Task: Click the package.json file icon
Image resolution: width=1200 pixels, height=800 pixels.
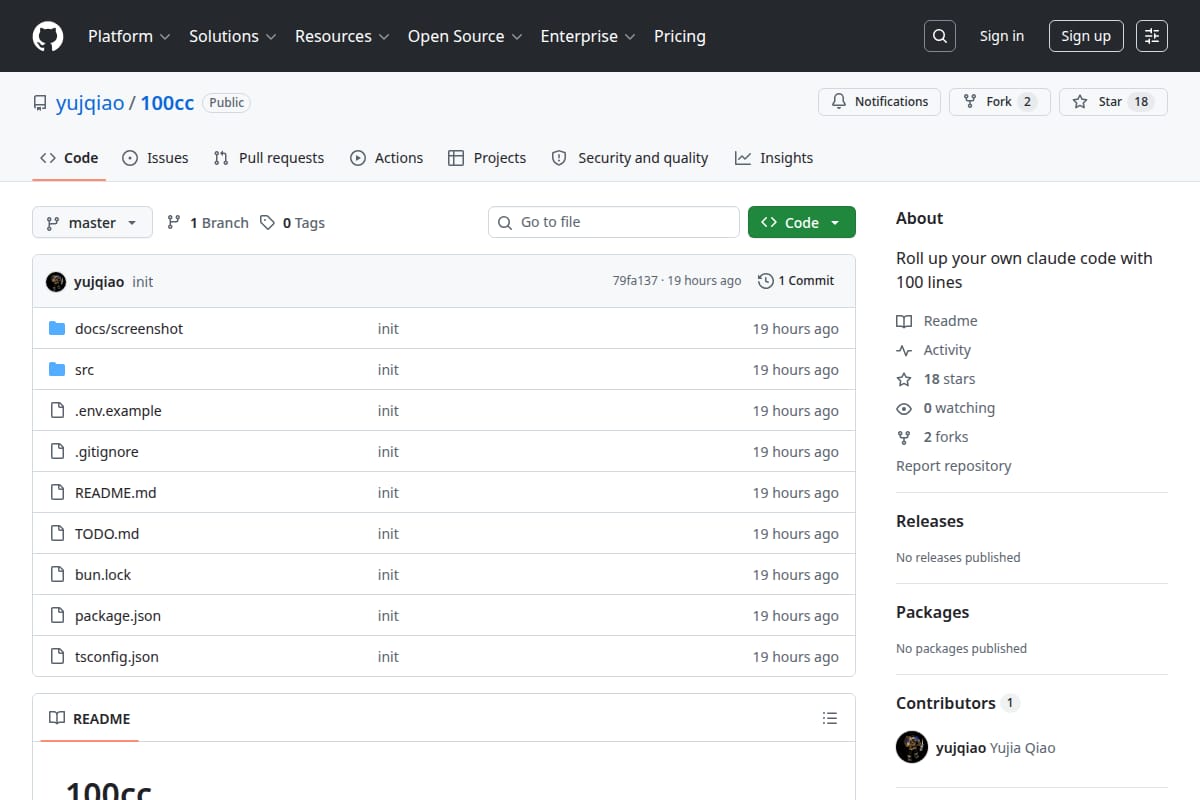Action: point(57,616)
